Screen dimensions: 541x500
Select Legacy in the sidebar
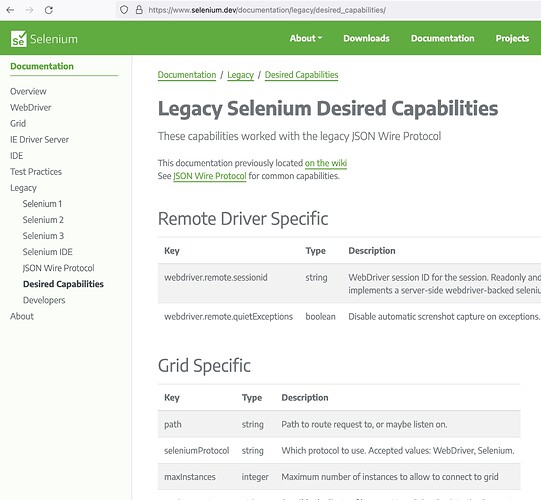pyautogui.click(x=23, y=188)
